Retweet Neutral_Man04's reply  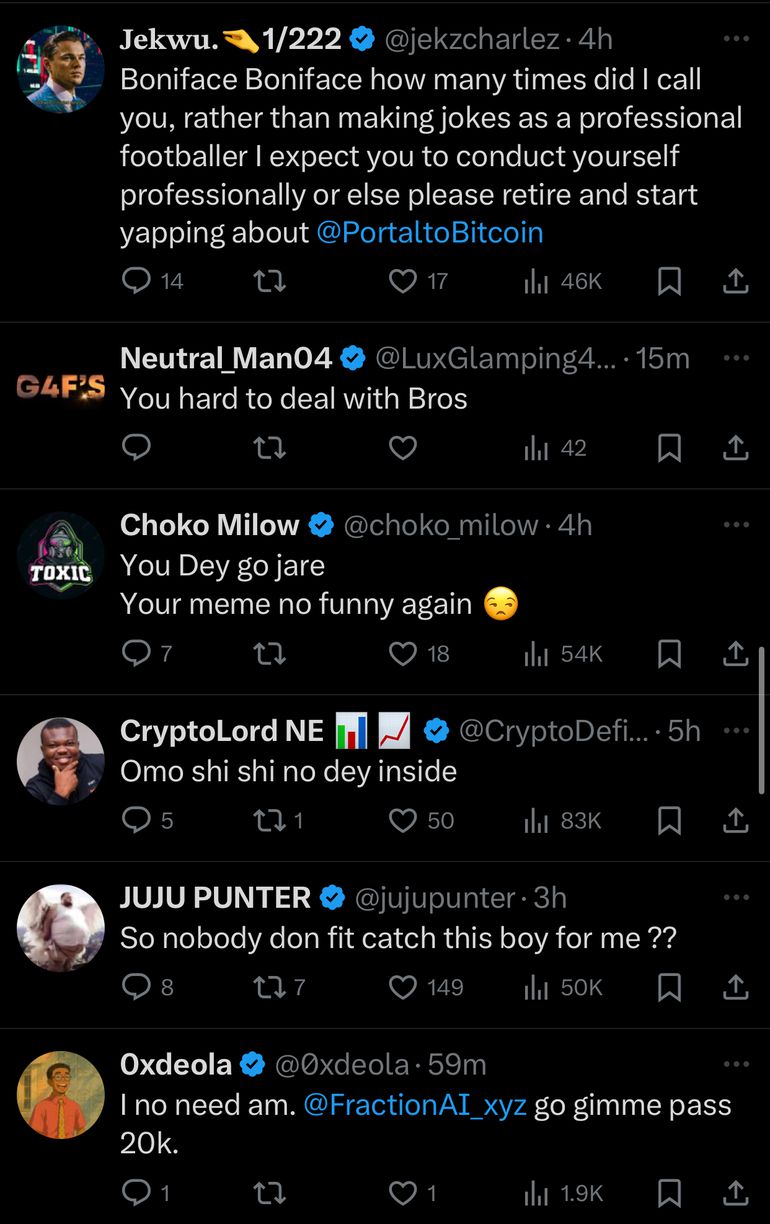(269, 447)
